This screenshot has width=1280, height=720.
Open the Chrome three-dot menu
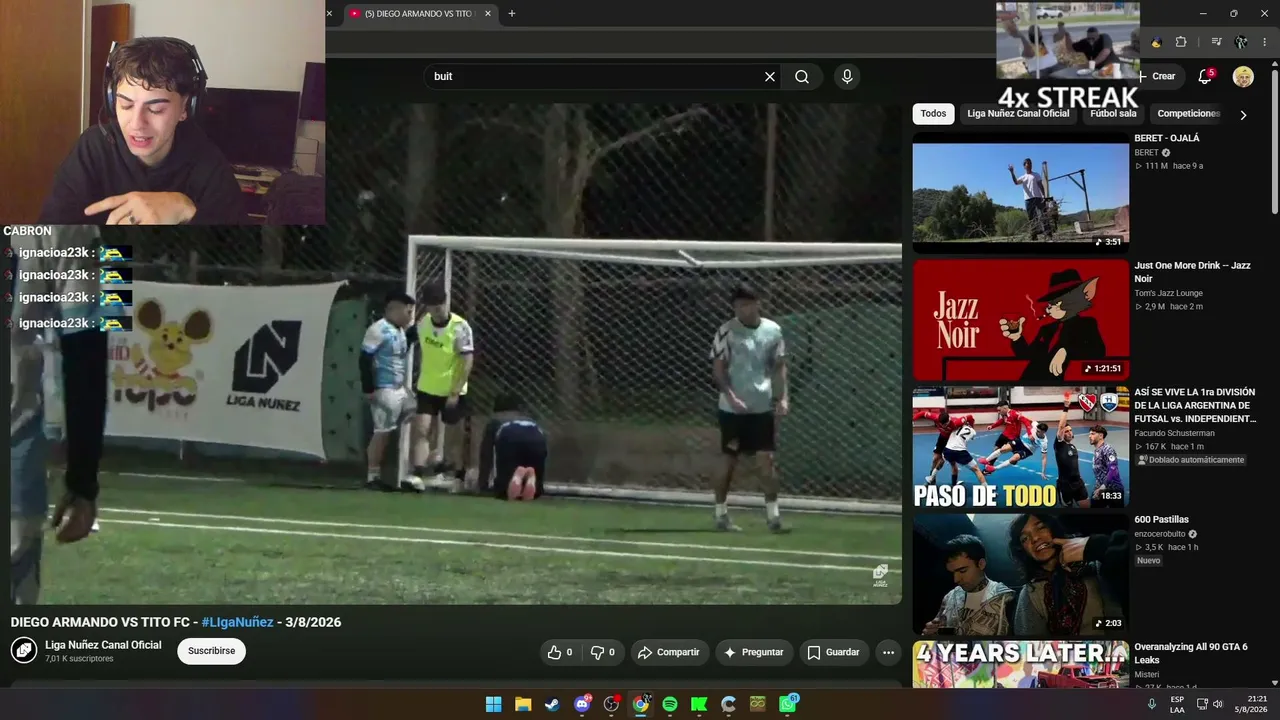click(1265, 42)
